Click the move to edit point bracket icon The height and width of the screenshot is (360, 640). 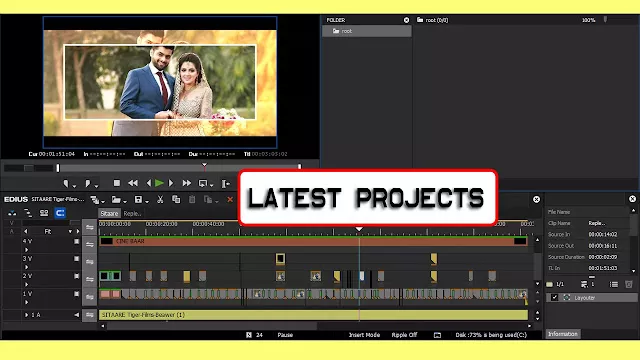click(x=225, y=184)
